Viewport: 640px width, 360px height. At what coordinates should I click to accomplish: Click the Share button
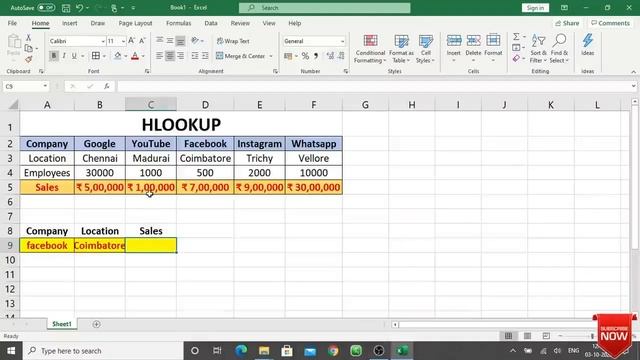[567, 23]
